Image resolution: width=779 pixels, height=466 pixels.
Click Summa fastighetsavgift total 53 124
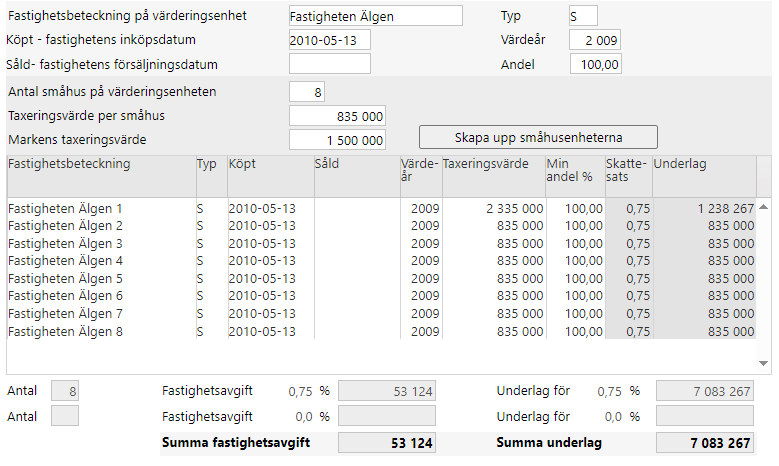[x=387, y=443]
